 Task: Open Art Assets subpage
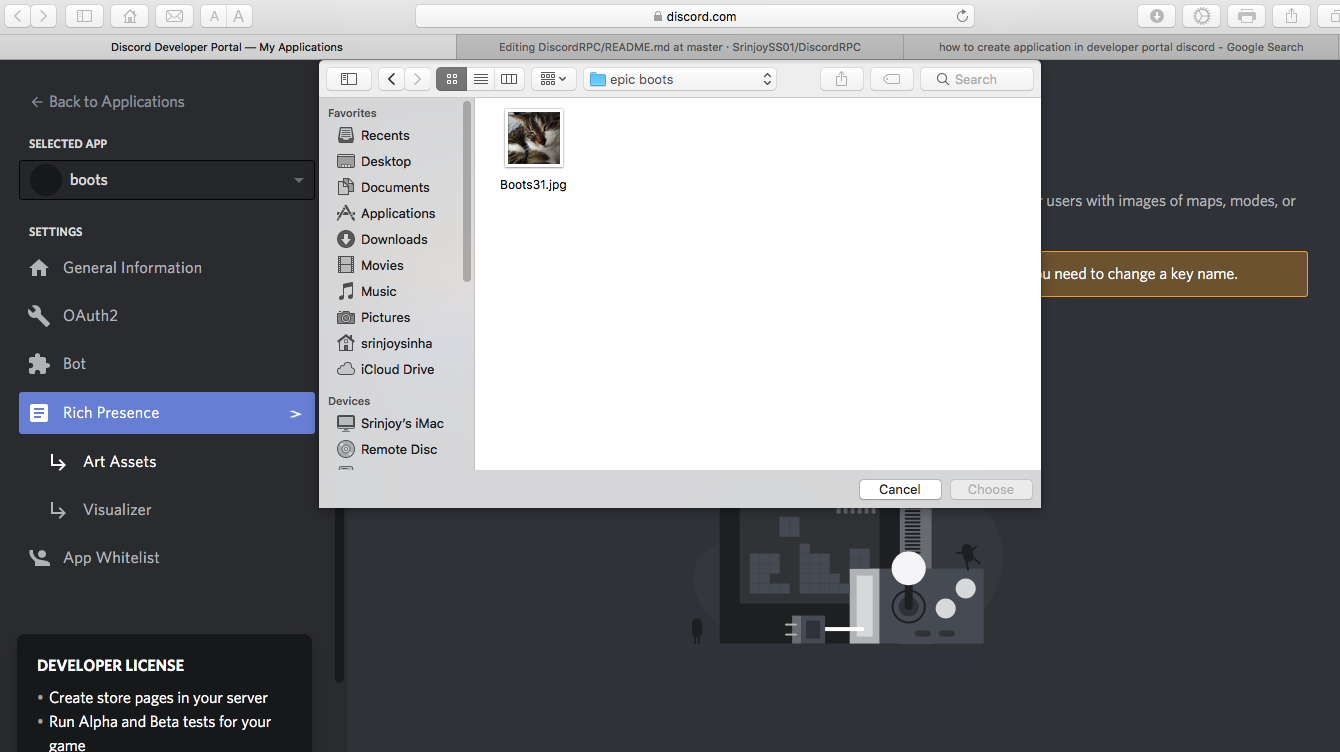119,461
